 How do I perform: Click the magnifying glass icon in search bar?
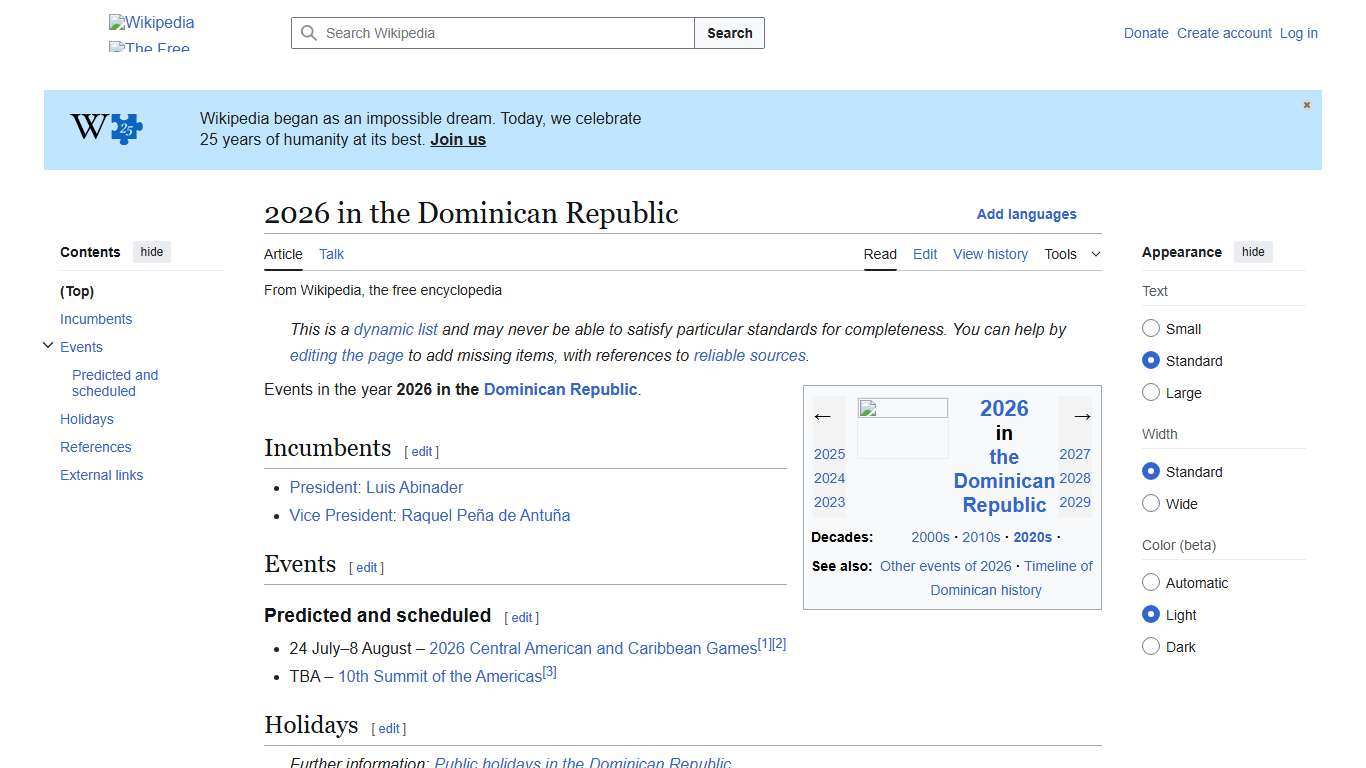(x=310, y=33)
